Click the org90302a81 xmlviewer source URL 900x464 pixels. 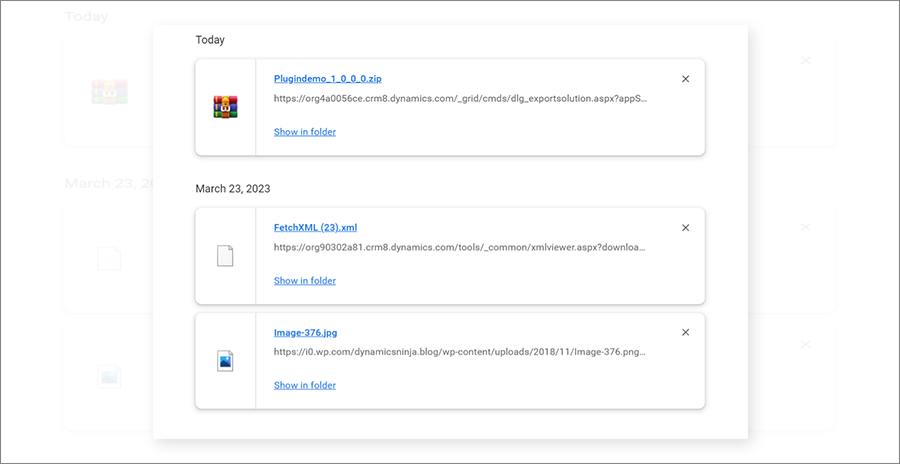(460, 247)
